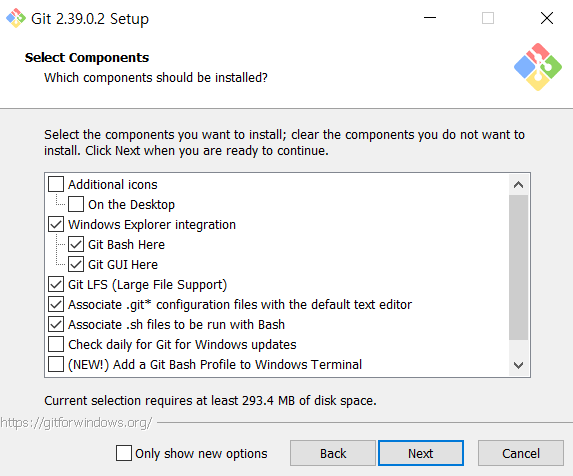Uncheck Windows Explorer integration
573x476 pixels.
pyautogui.click(x=56, y=224)
